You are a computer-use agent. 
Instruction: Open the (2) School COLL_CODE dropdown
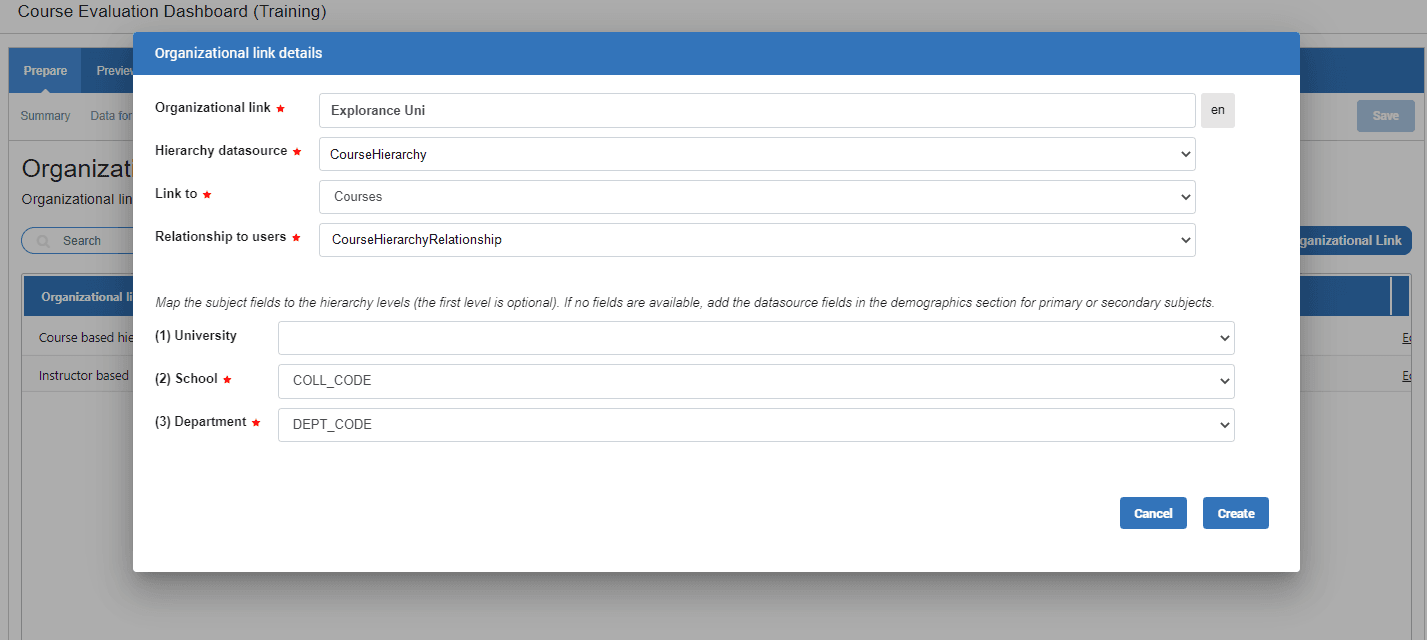756,381
